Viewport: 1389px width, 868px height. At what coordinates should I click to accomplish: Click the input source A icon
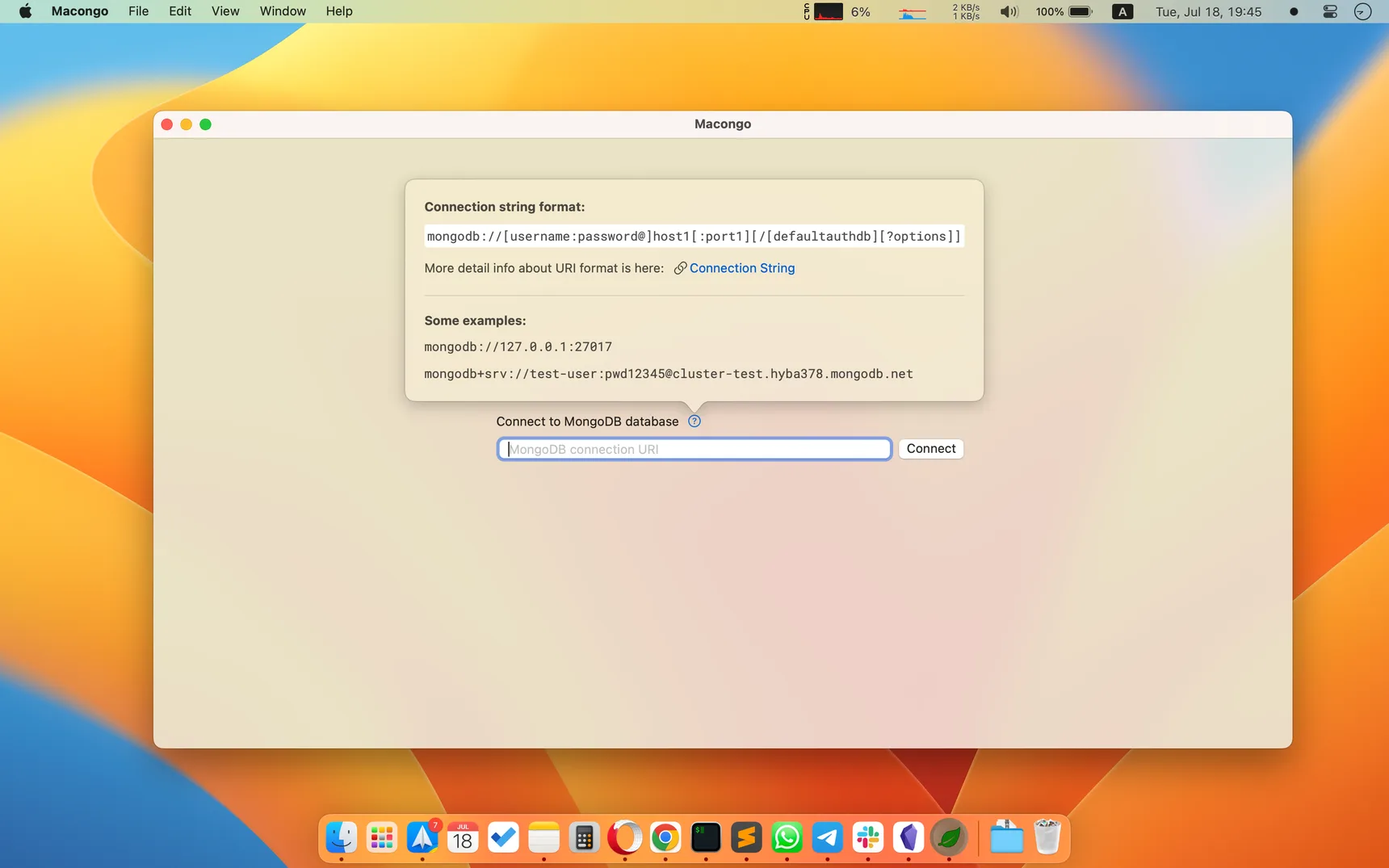coord(1123,11)
